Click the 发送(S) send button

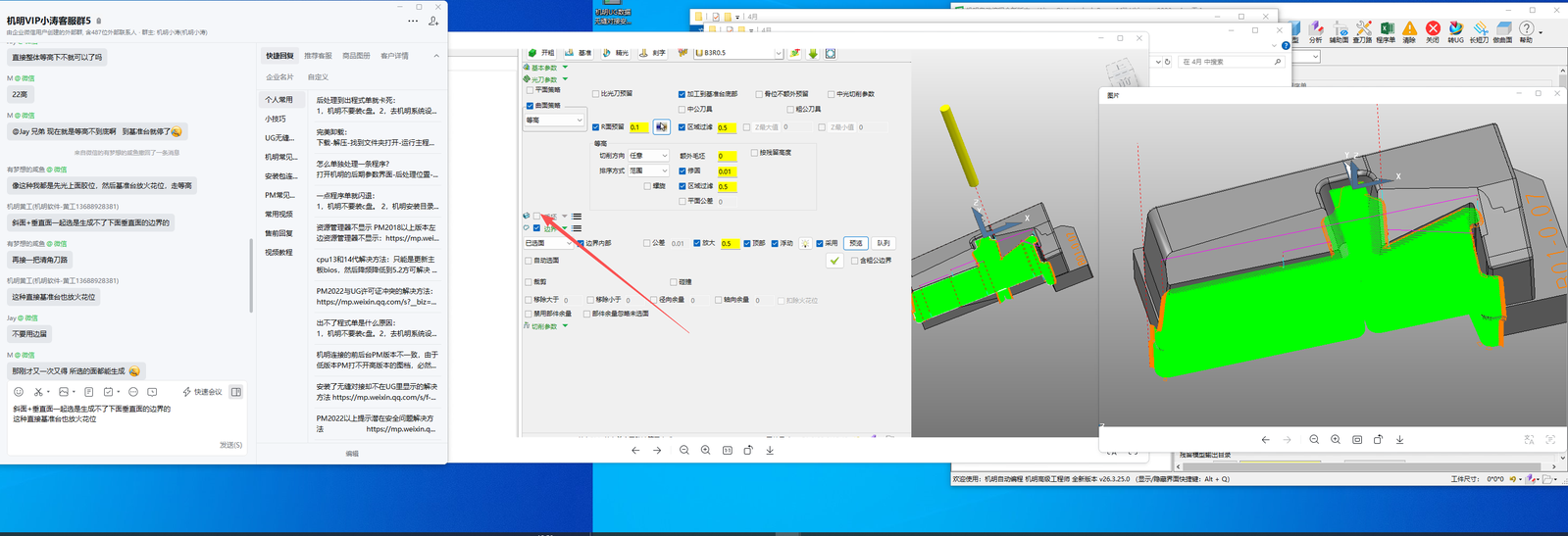[230, 445]
